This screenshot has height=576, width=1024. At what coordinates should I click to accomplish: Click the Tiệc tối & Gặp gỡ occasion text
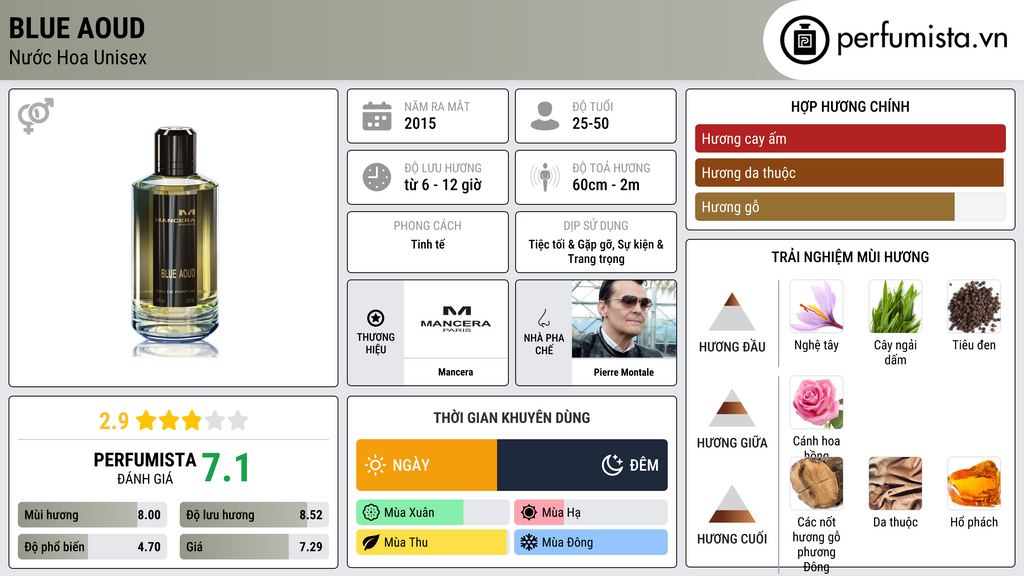(596, 251)
